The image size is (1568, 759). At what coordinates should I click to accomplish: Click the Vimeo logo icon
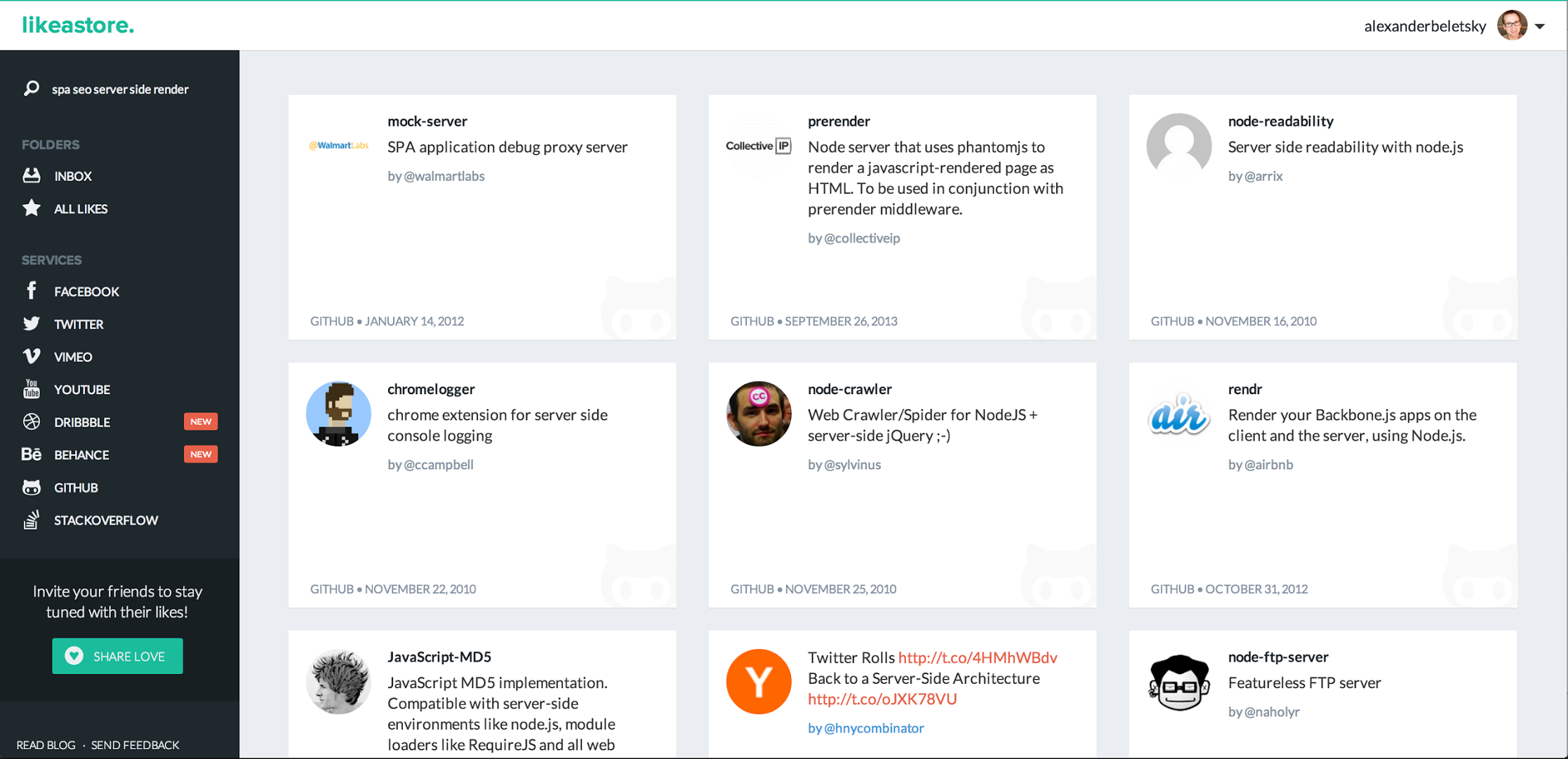[31, 356]
